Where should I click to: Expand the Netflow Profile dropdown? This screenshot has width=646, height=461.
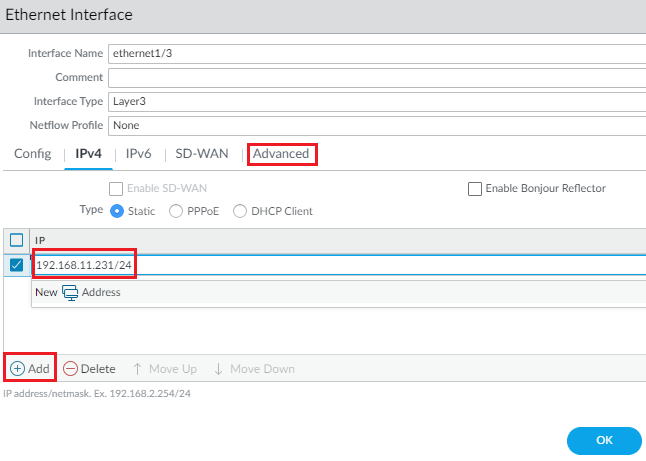pyautogui.click(x=376, y=126)
